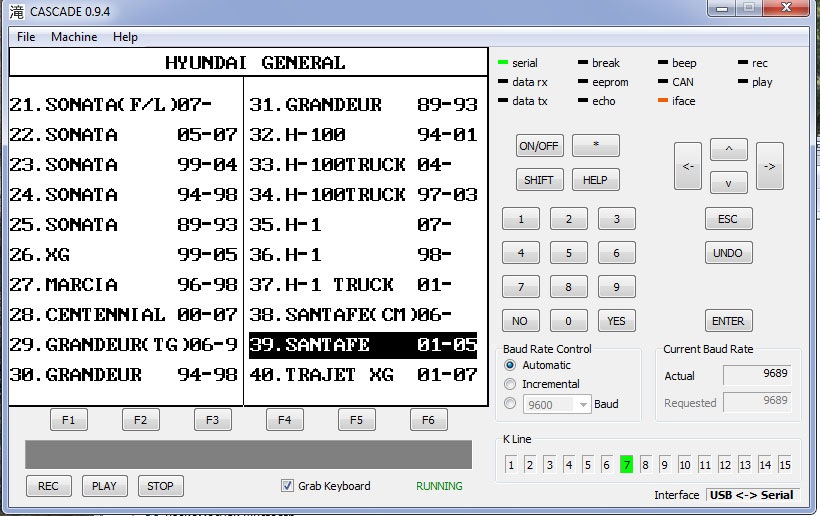The width and height of the screenshot is (820, 516).
Task: Click the REC button
Action: tap(48, 486)
